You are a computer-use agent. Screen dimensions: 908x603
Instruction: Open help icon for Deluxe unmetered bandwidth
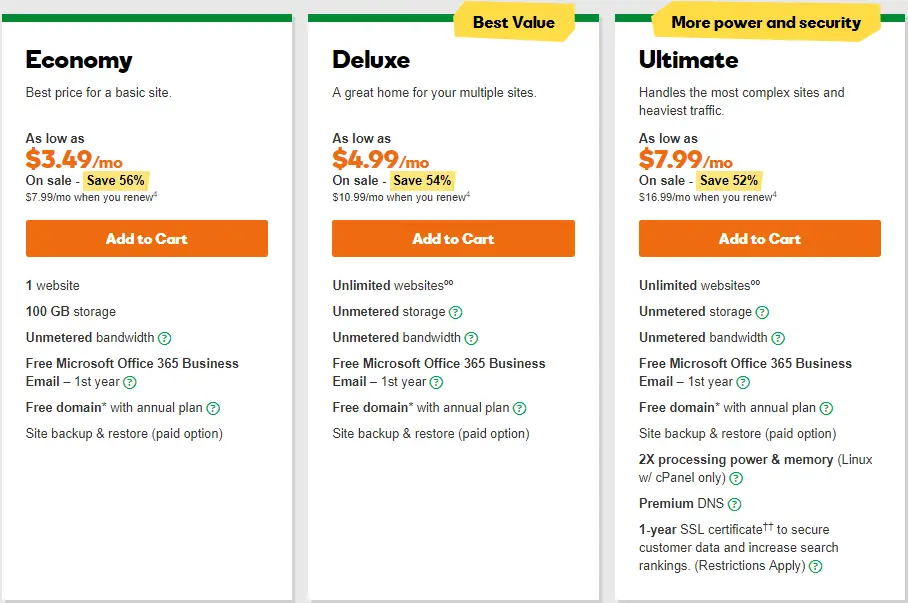[x=471, y=338]
